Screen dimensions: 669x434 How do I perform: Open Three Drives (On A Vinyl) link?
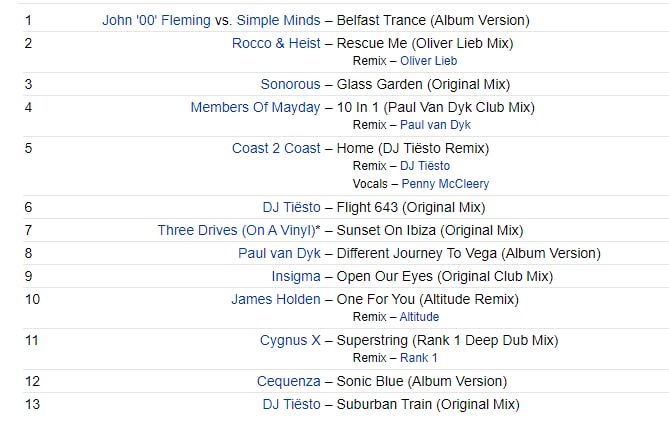point(237,230)
